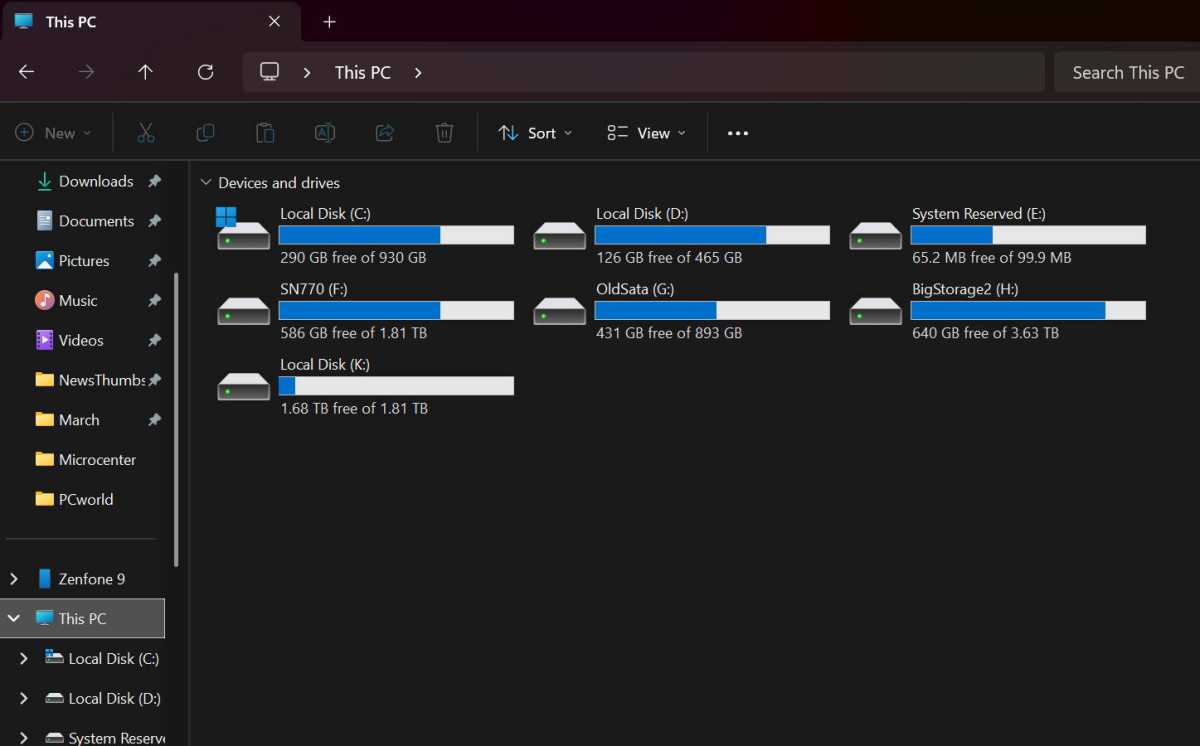Refresh the current view

click(205, 71)
